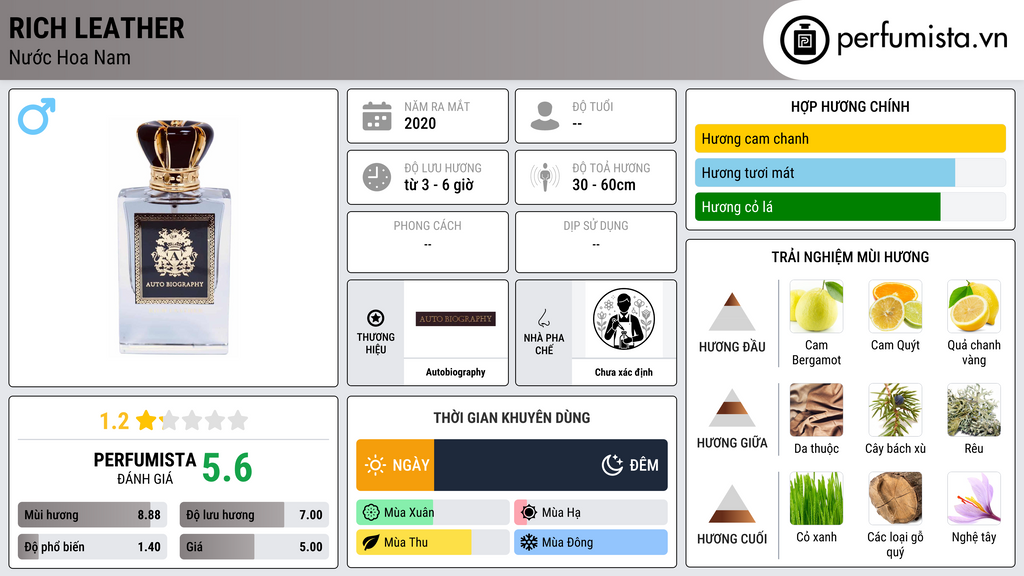This screenshot has height=576, width=1024.
Task: Click the blue male gender symbol icon
Action: tap(37, 116)
